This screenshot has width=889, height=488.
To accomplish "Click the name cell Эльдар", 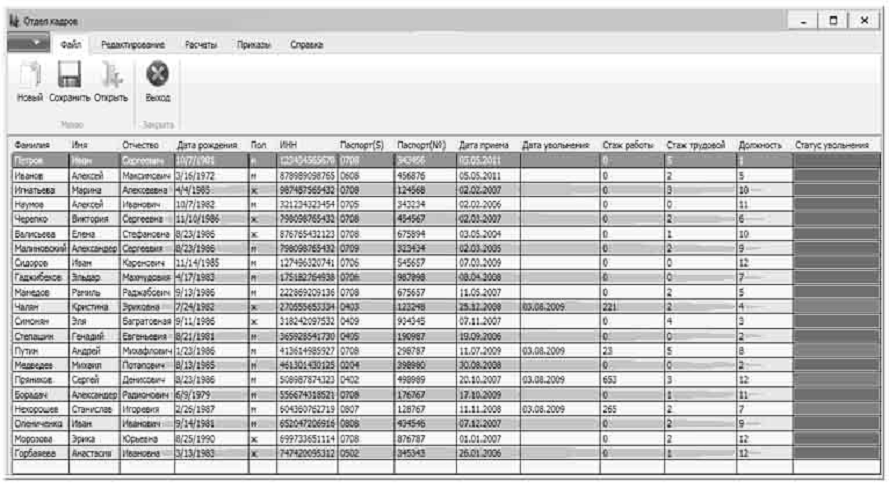I will [94, 278].
